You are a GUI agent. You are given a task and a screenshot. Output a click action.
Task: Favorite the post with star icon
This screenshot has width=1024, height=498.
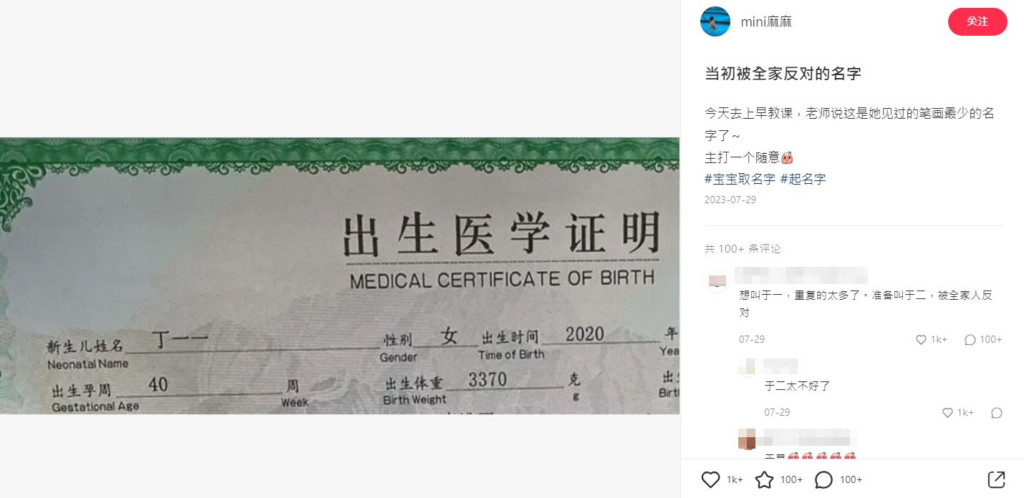[x=764, y=480]
